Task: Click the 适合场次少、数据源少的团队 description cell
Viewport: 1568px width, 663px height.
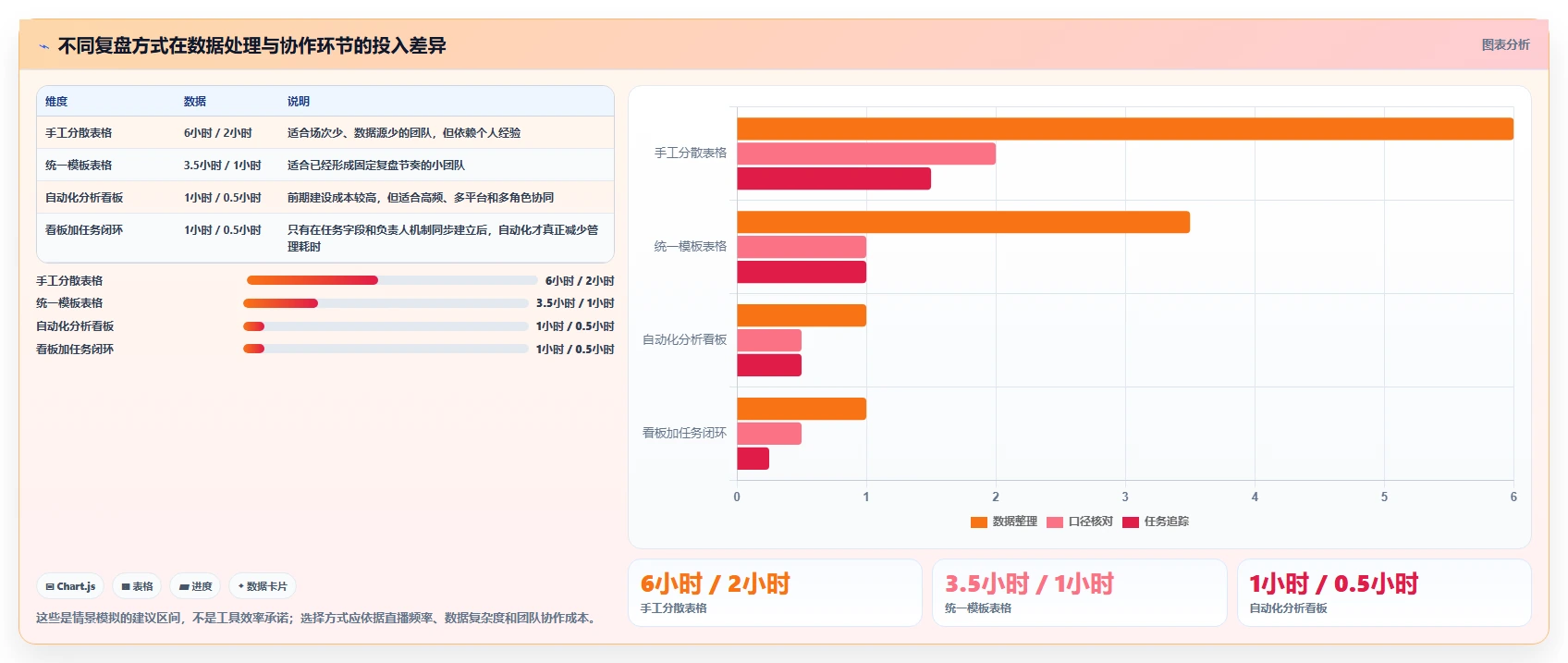Action: click(404, 133)
